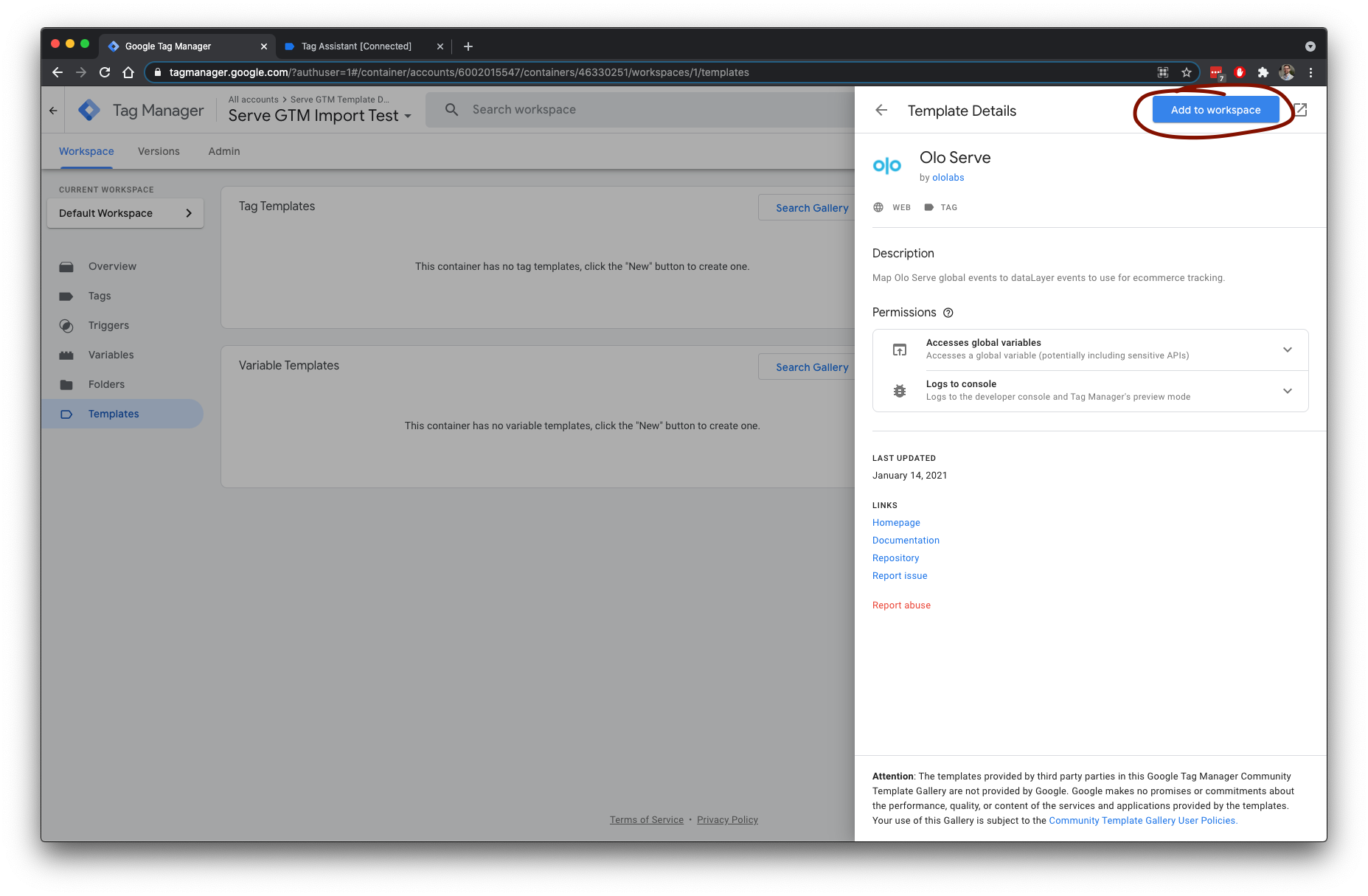Open a new browser tab

pos(468,46)
